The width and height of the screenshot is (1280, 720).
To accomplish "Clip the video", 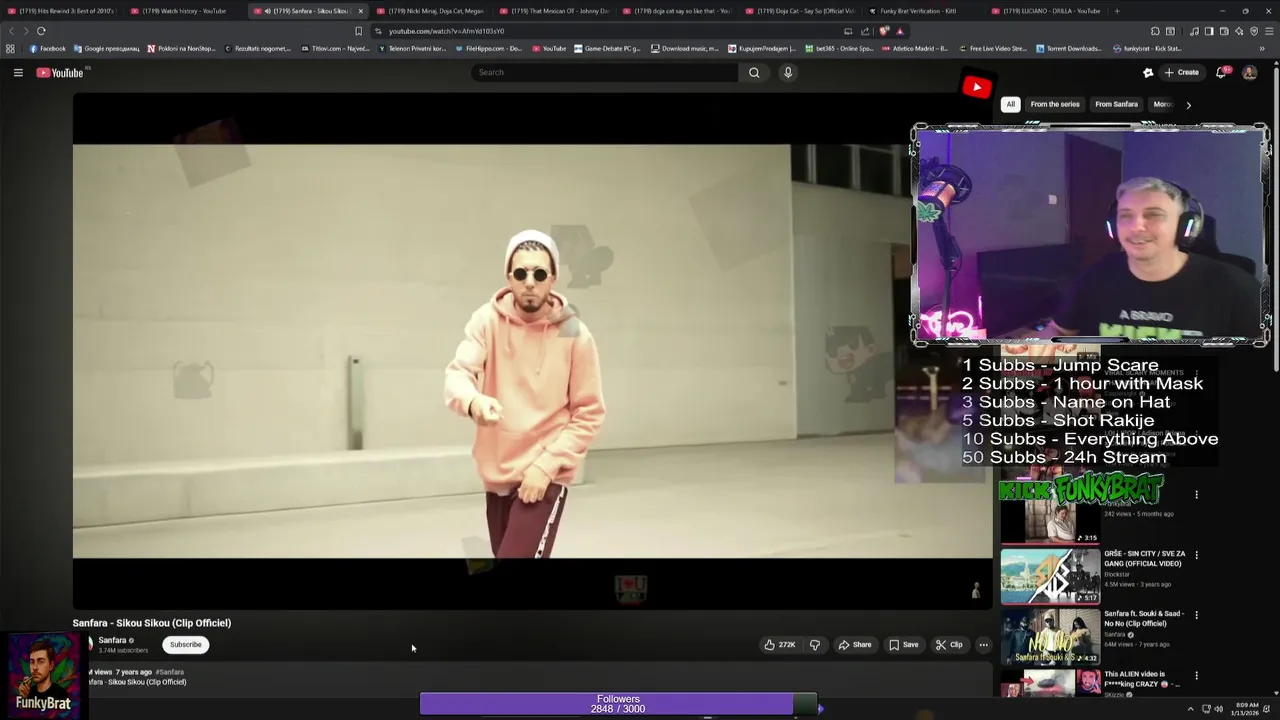I will (949, 645).
